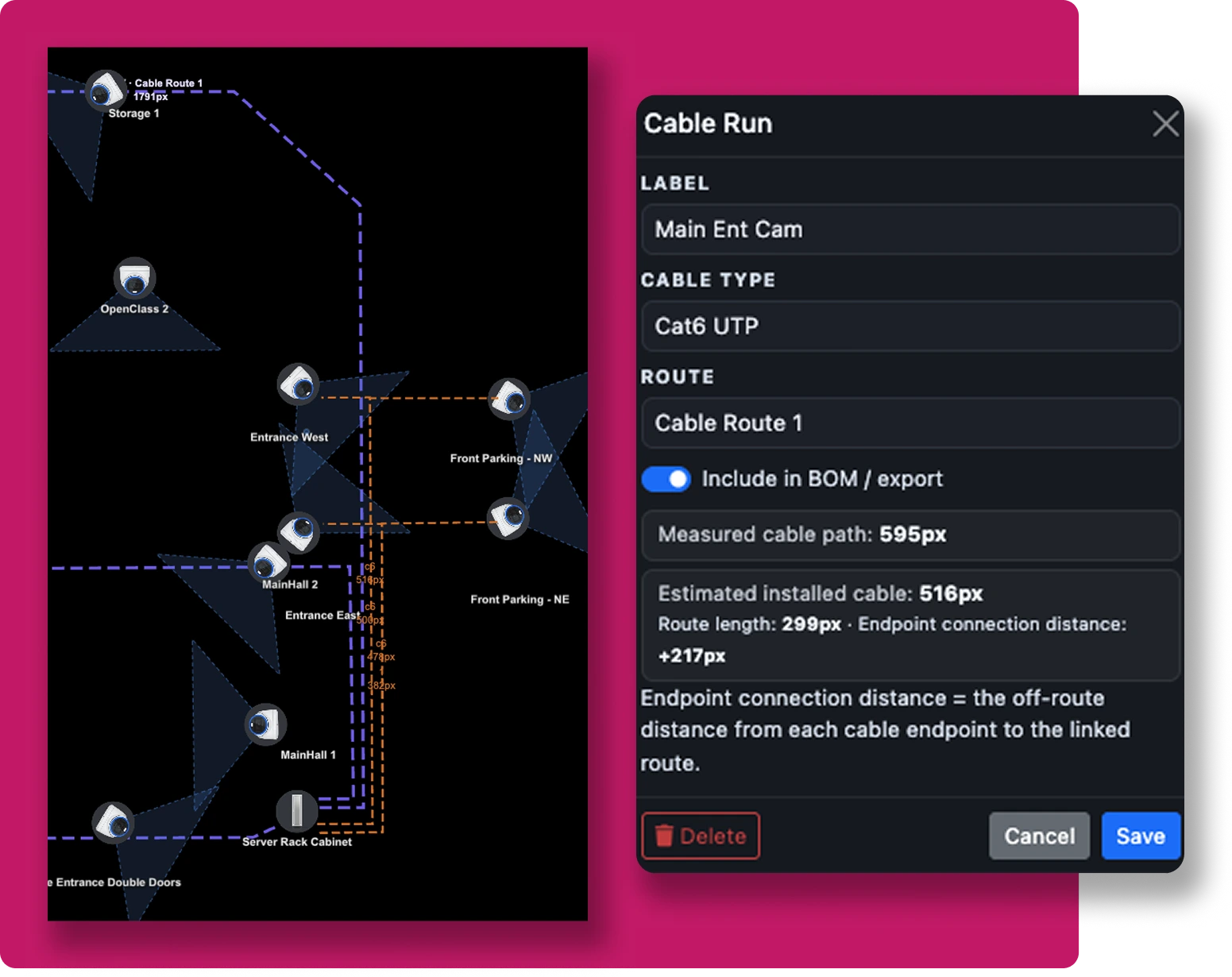Click the 'Server Rack Cabinet' label
Screen dimensions: 1232x977
(297, 842)
